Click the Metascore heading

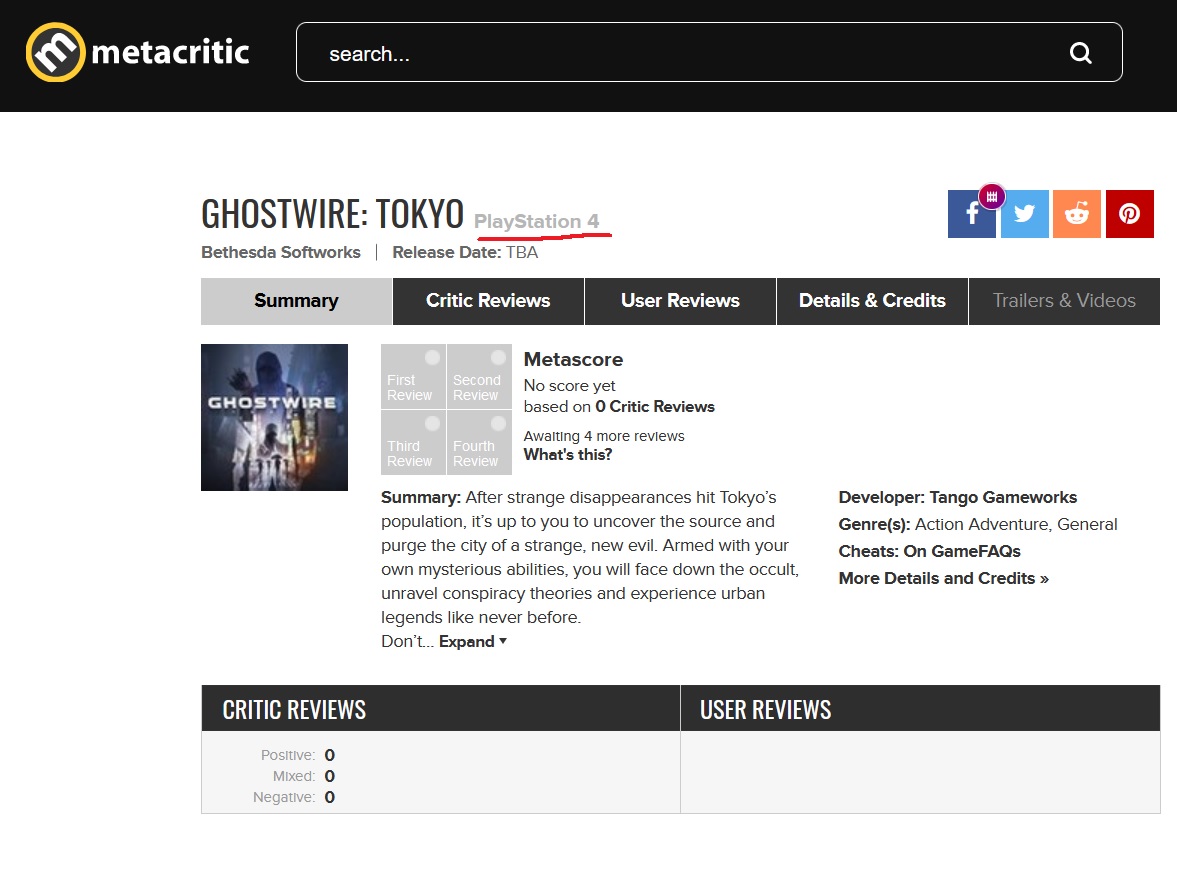[573, 360]
